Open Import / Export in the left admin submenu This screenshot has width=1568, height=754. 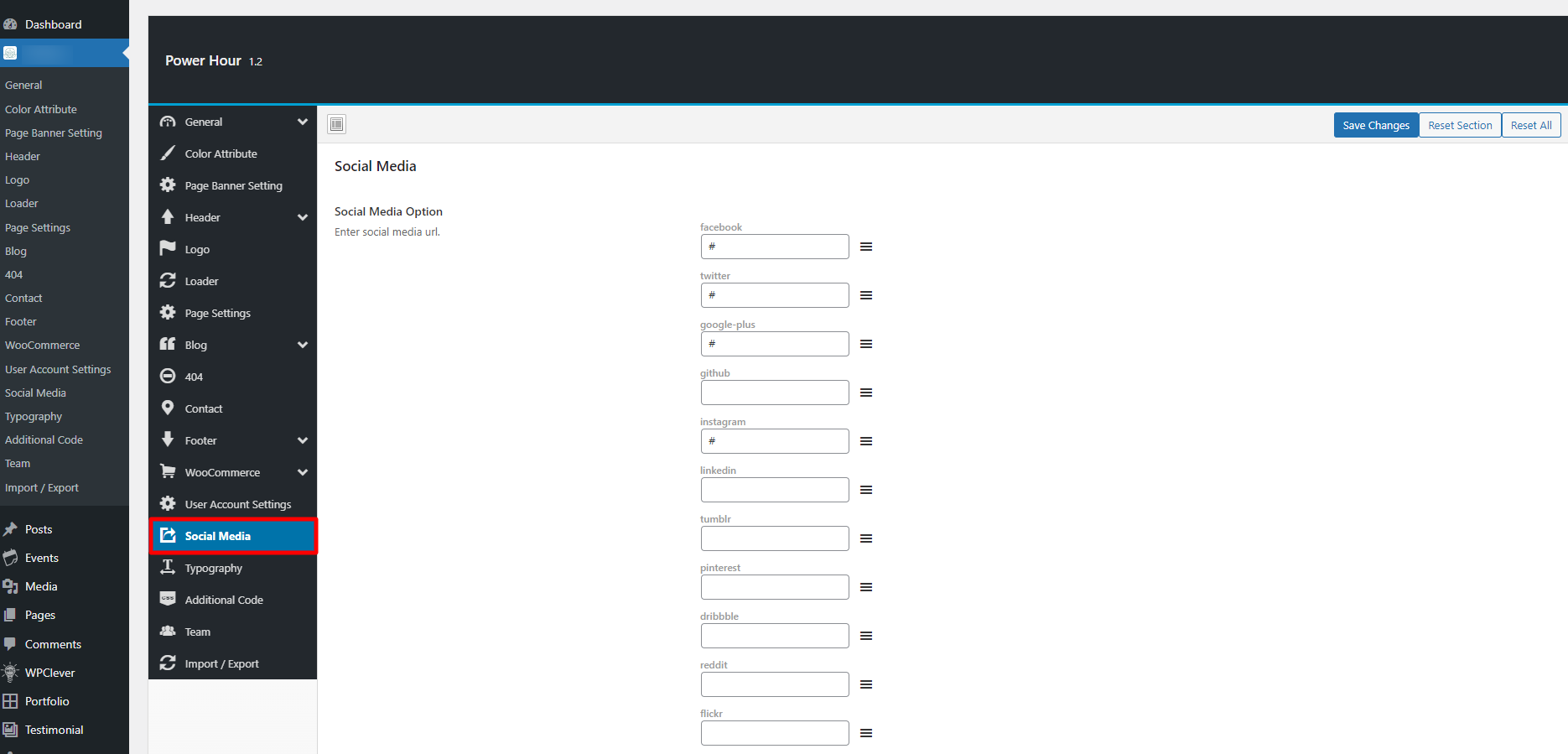(x=42, y=488)
